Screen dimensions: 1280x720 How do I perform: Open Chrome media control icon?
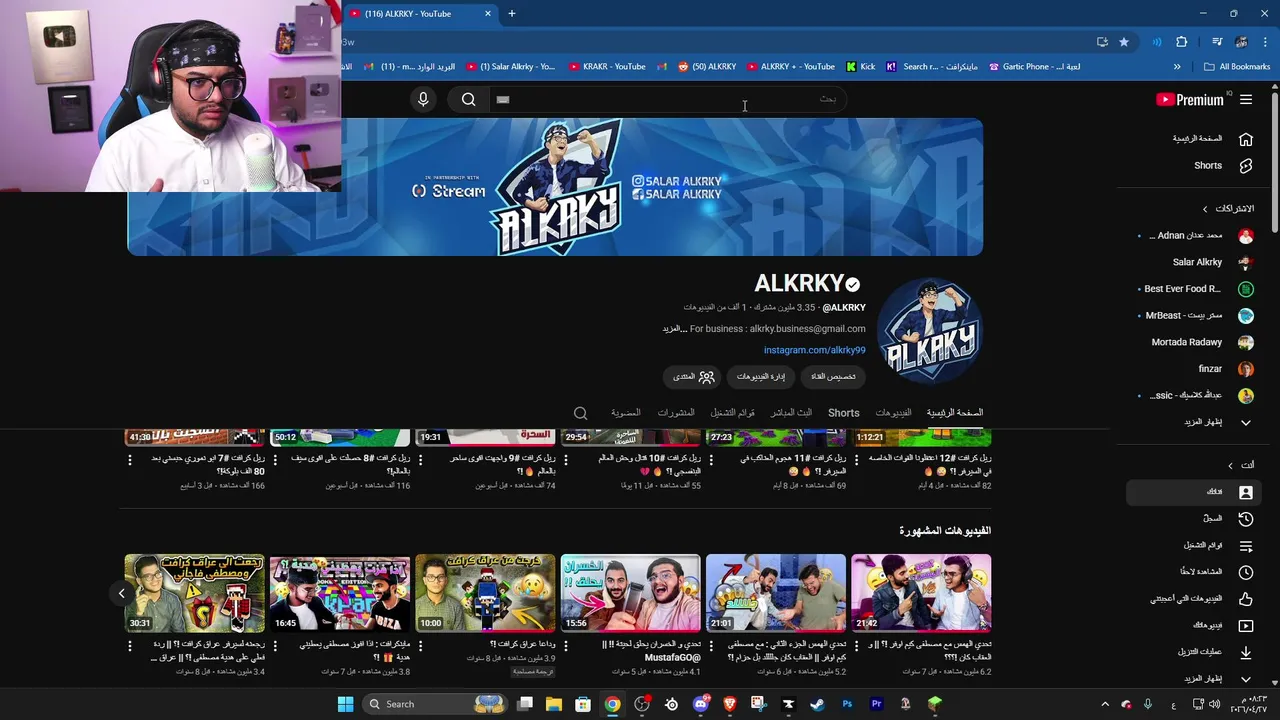[1217, 42]
